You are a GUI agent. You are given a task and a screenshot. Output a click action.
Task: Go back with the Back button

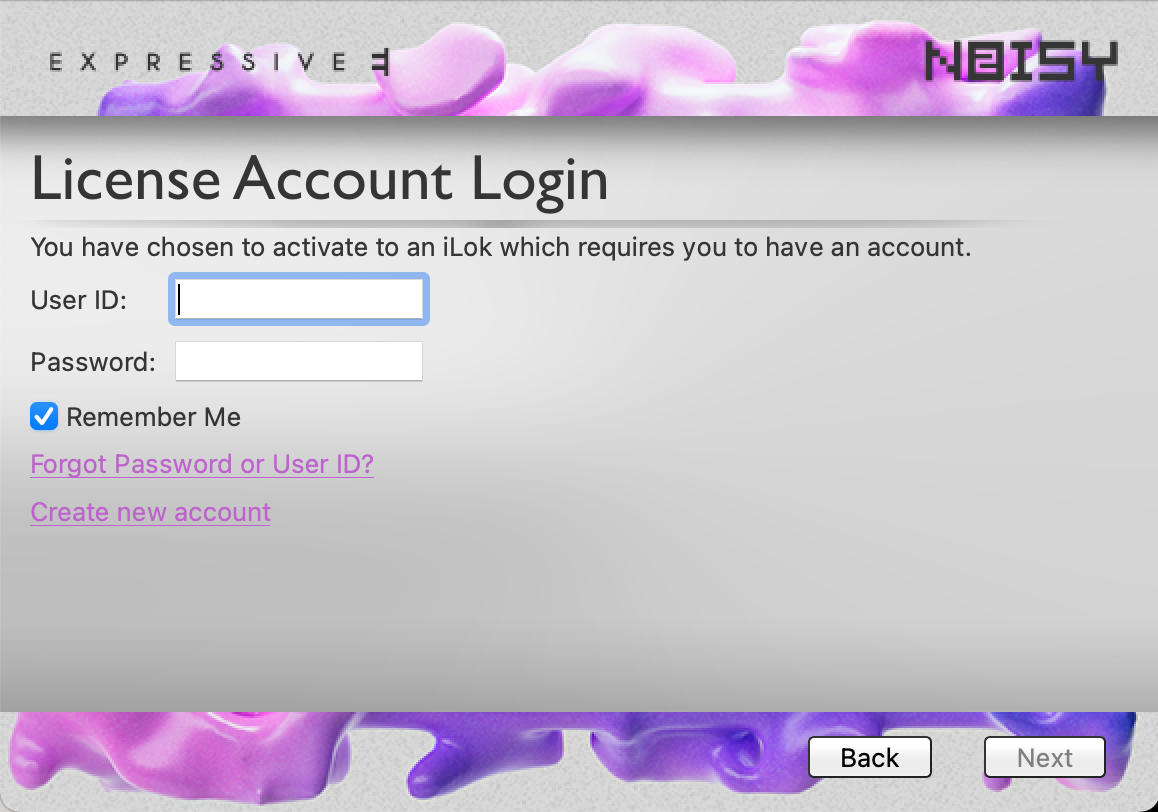[x=870, y=757]
